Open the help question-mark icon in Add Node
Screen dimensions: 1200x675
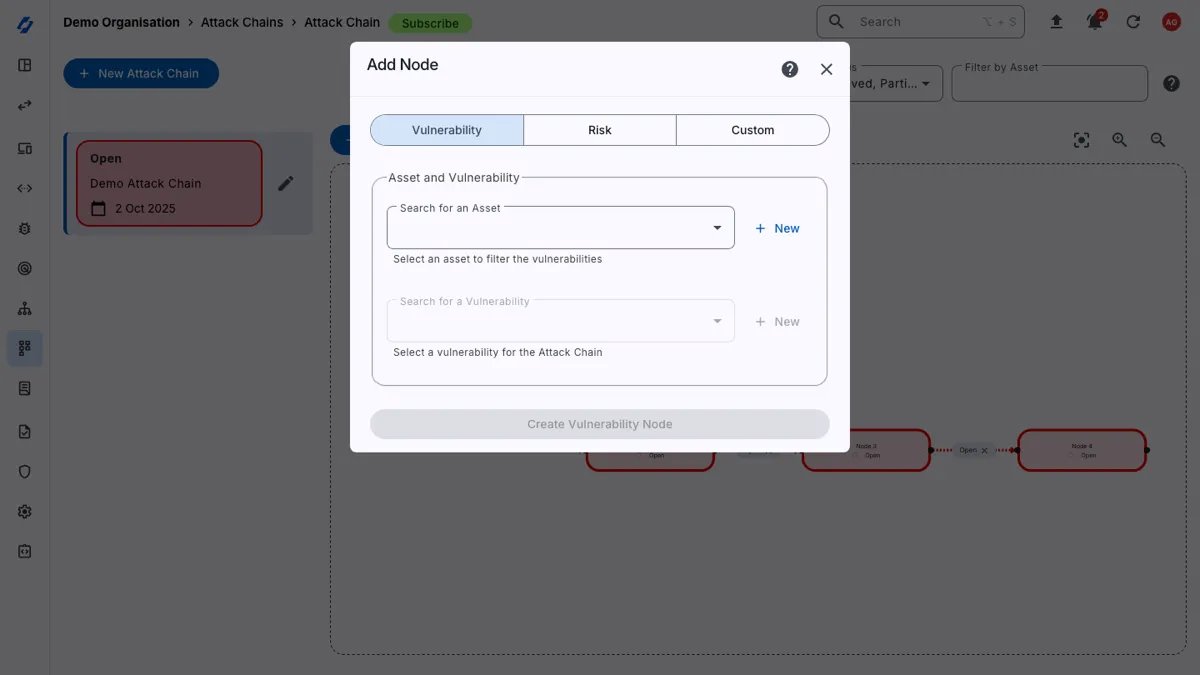click(789, 69)
